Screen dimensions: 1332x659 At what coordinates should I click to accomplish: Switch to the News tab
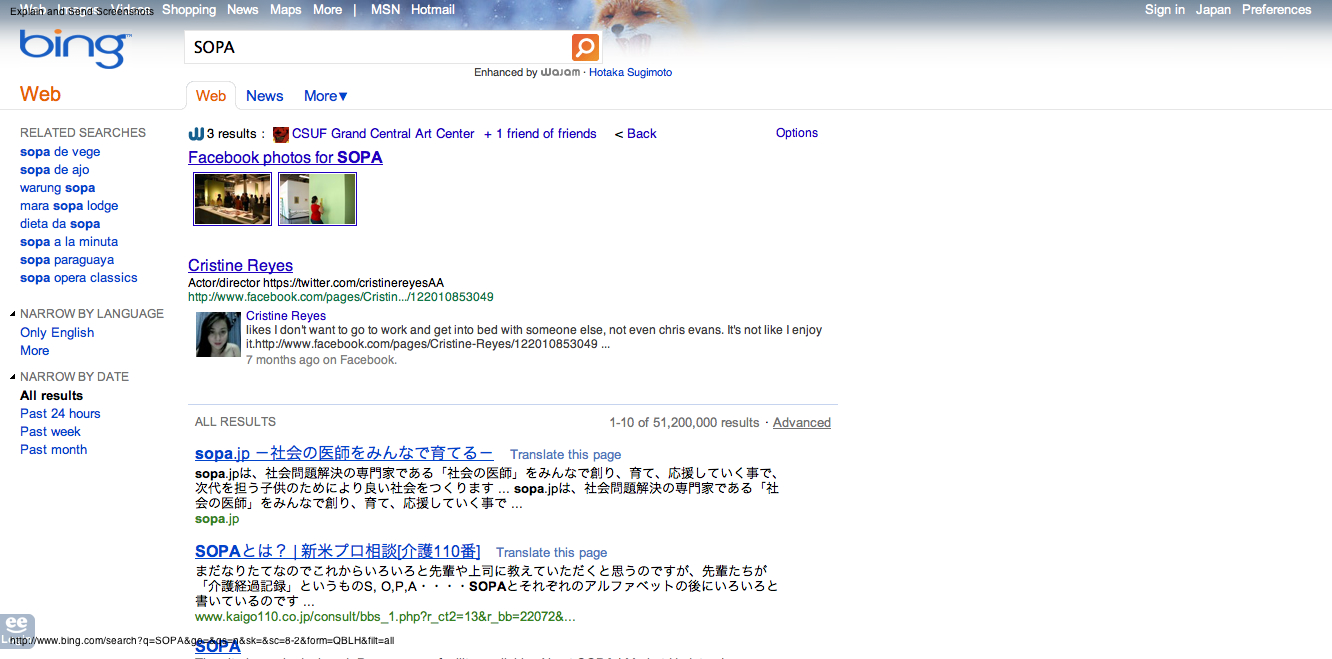click(265, 96)
